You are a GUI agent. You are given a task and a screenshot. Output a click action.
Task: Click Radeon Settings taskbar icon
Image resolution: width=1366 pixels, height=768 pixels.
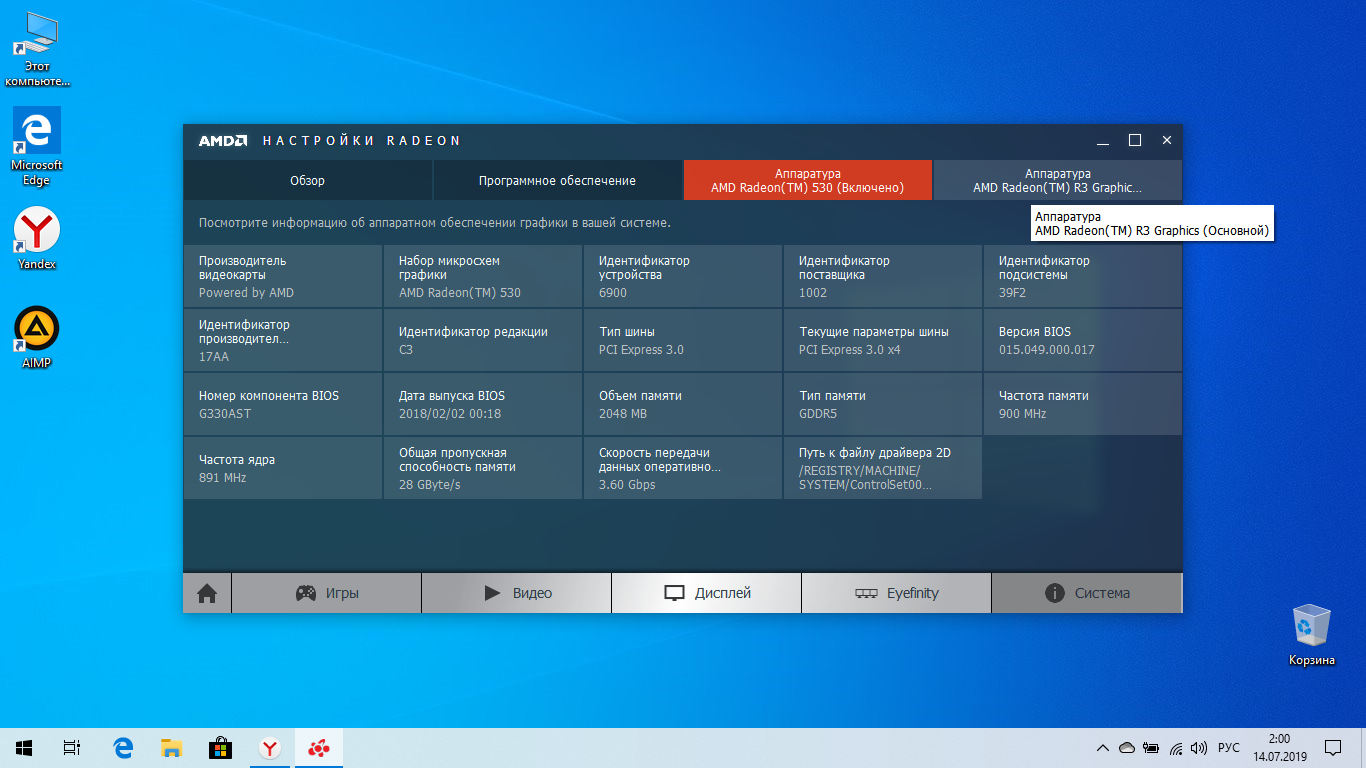point(318,747)
